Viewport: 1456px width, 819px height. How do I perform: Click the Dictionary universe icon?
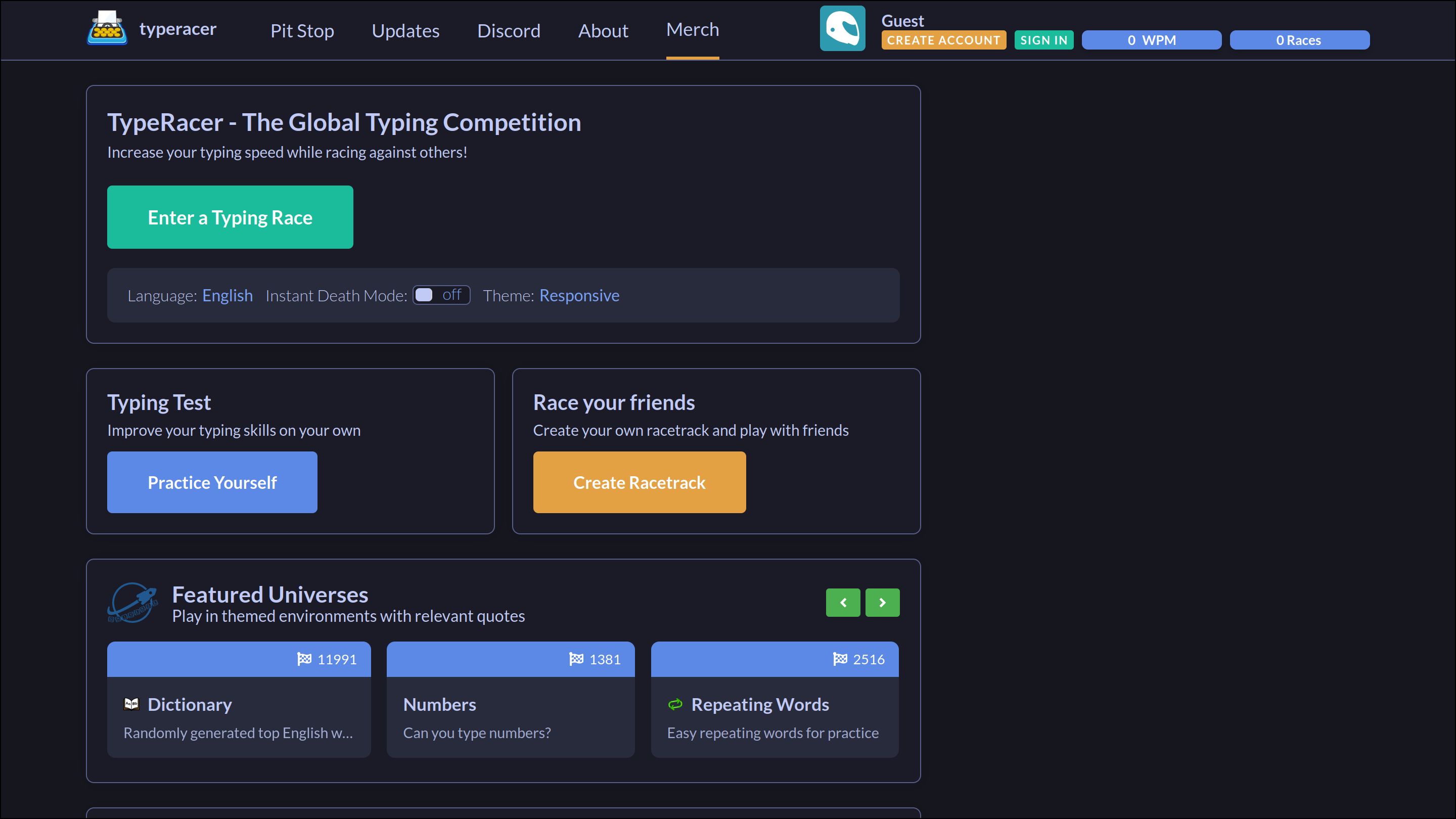tap(131, 704)
